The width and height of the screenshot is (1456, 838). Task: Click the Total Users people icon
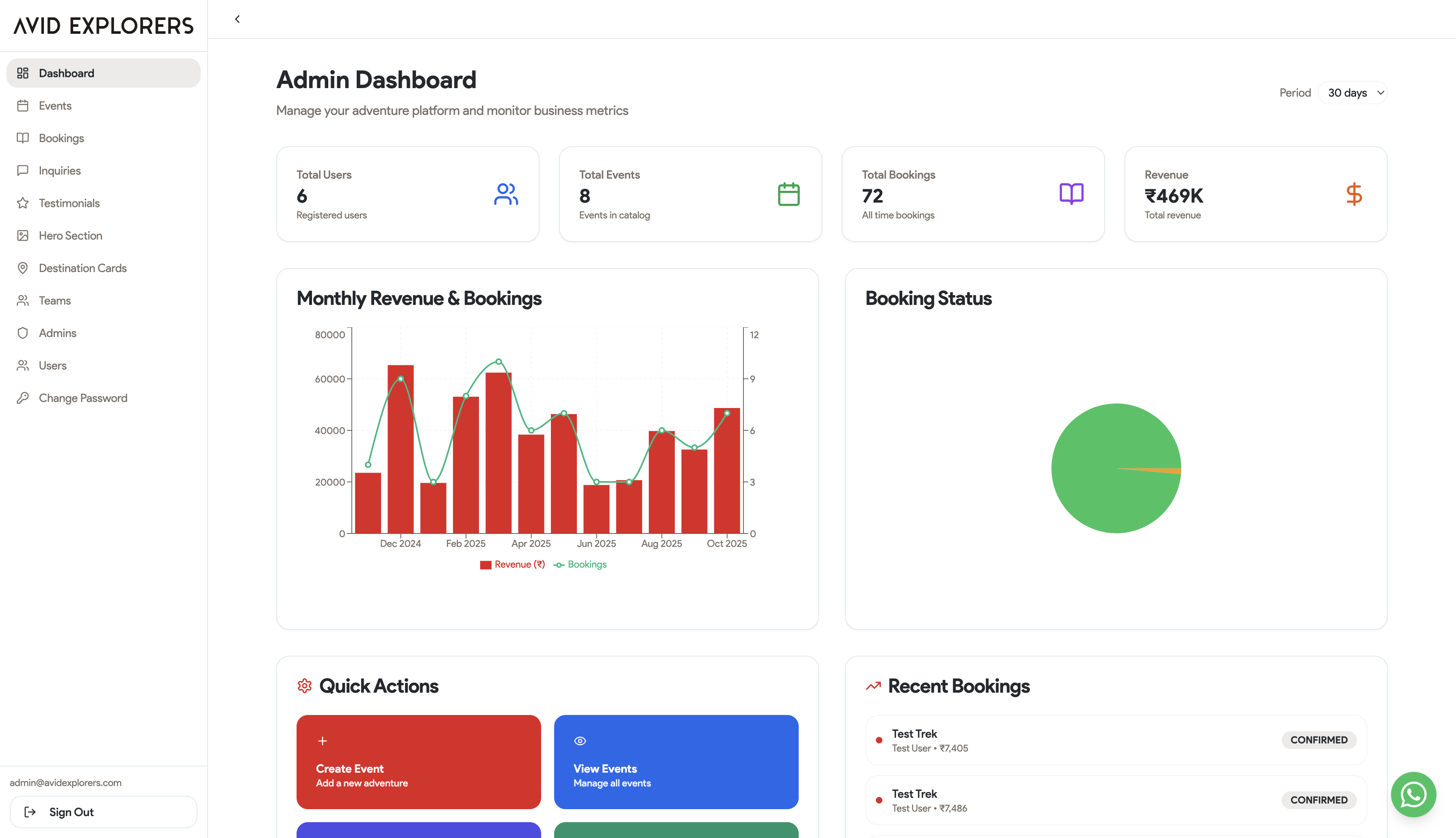pyautogui.click(x=505, y=194)
